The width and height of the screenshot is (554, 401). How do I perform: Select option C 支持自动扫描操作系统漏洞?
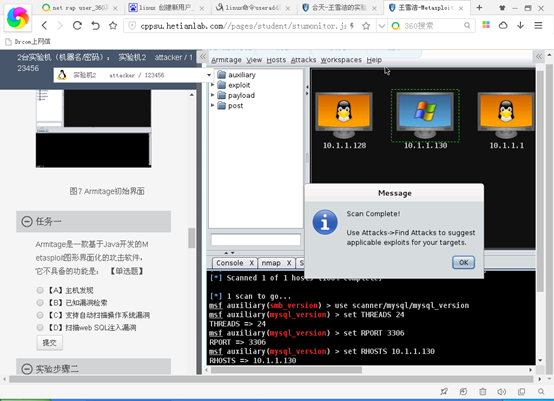coord(40,315)
